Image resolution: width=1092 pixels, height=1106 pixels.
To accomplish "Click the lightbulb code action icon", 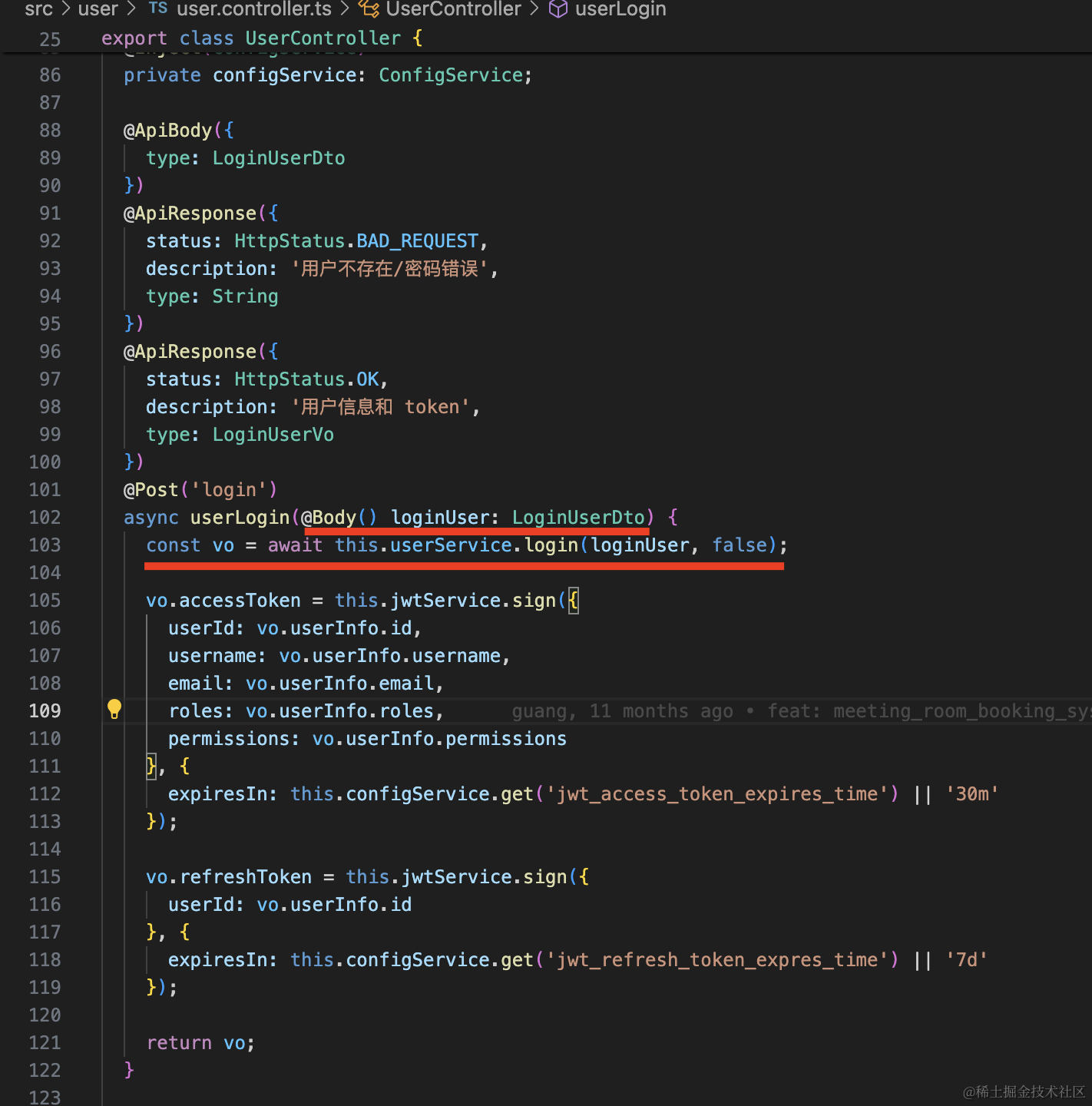I will pos(114,709).
